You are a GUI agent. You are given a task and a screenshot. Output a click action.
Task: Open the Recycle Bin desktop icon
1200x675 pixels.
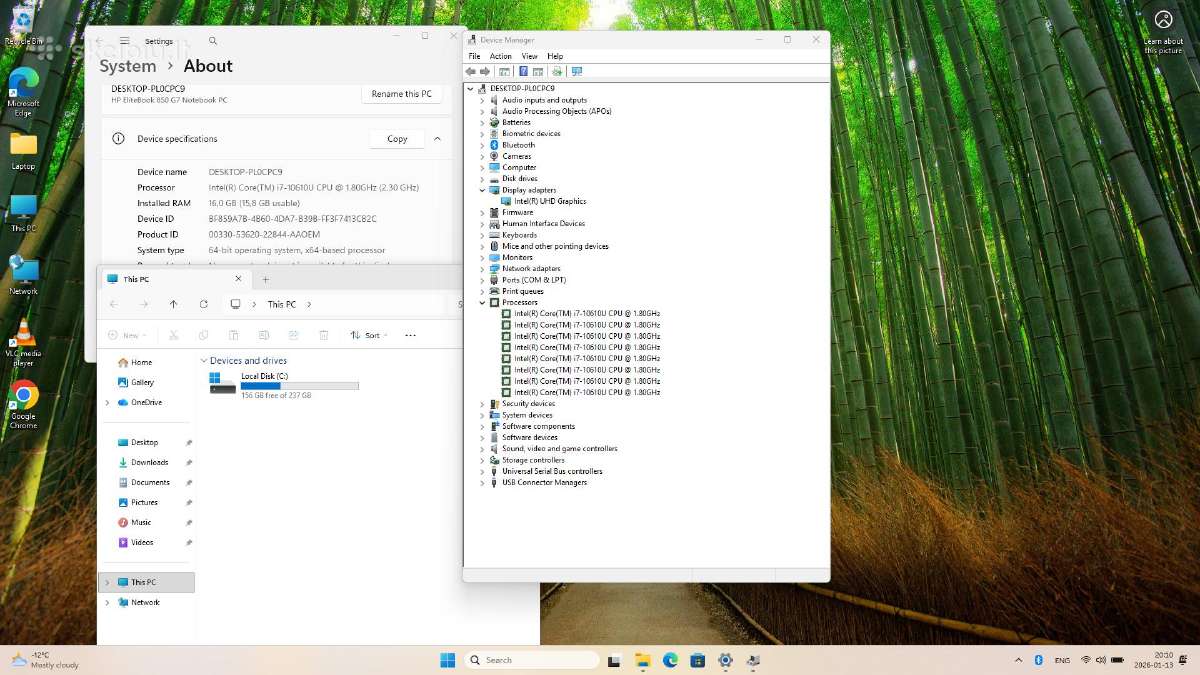(23, 27)
